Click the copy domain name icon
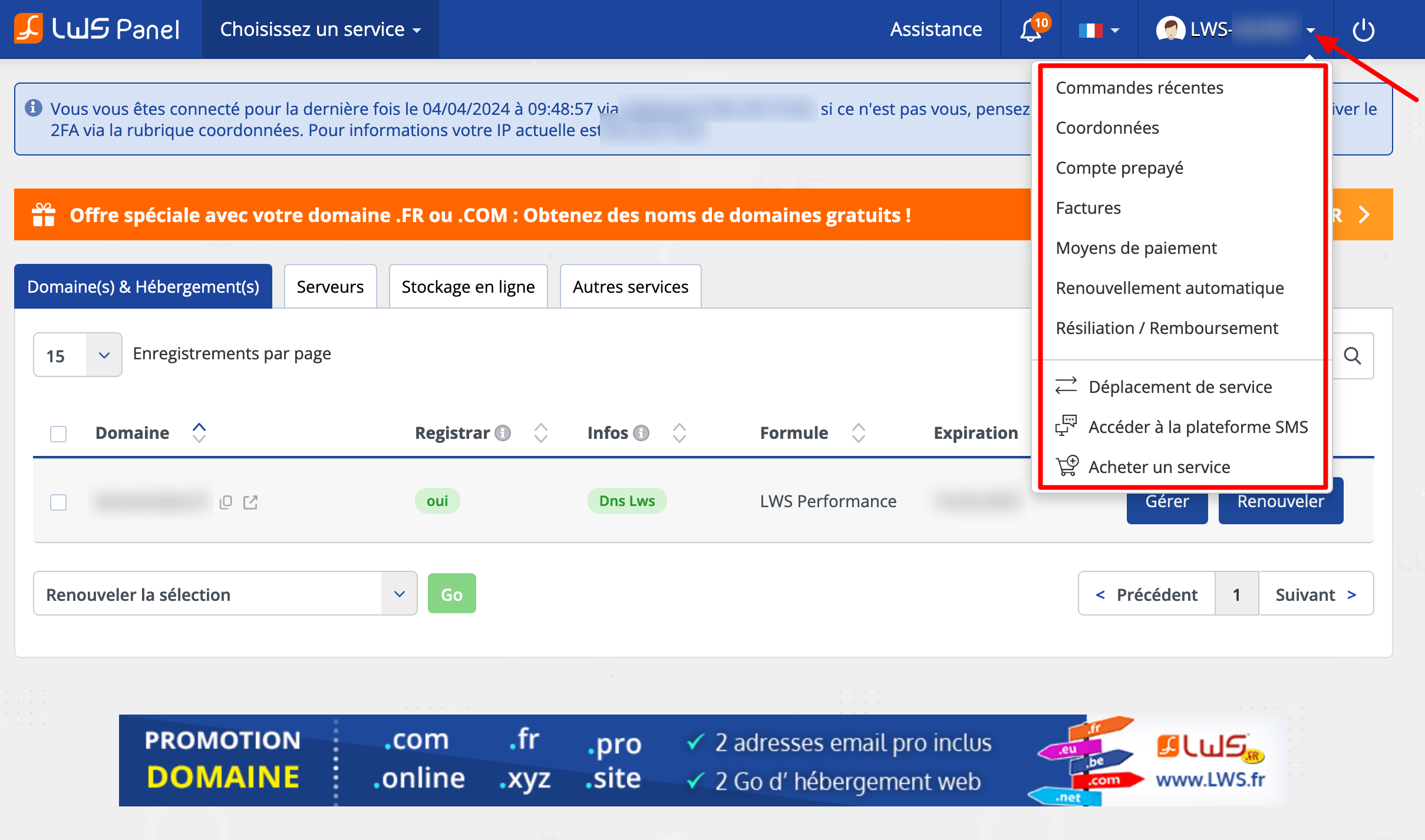This screenshot has height=840, width=1425. 226,502
